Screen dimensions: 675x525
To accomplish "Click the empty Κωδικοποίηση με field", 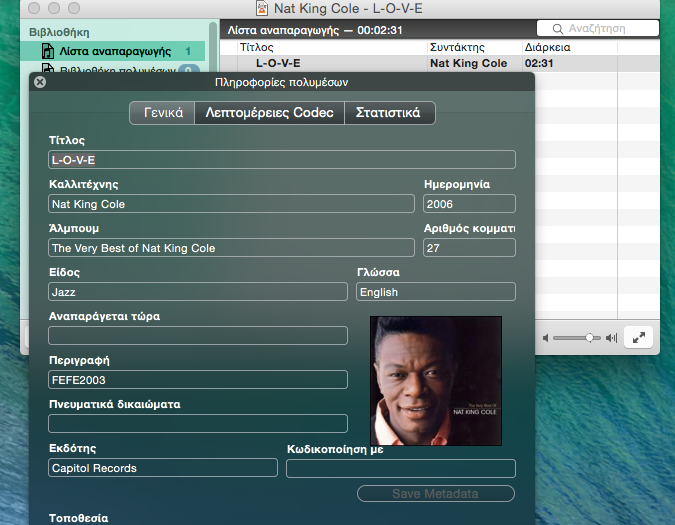I will (x=401, y=469).
